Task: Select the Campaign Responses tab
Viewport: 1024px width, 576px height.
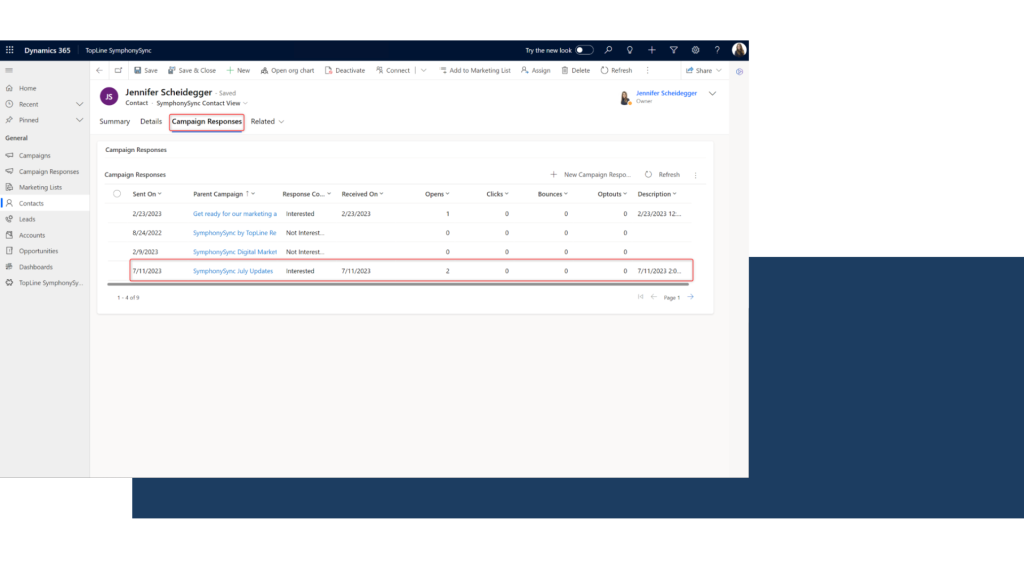Action: coord(206,121)
